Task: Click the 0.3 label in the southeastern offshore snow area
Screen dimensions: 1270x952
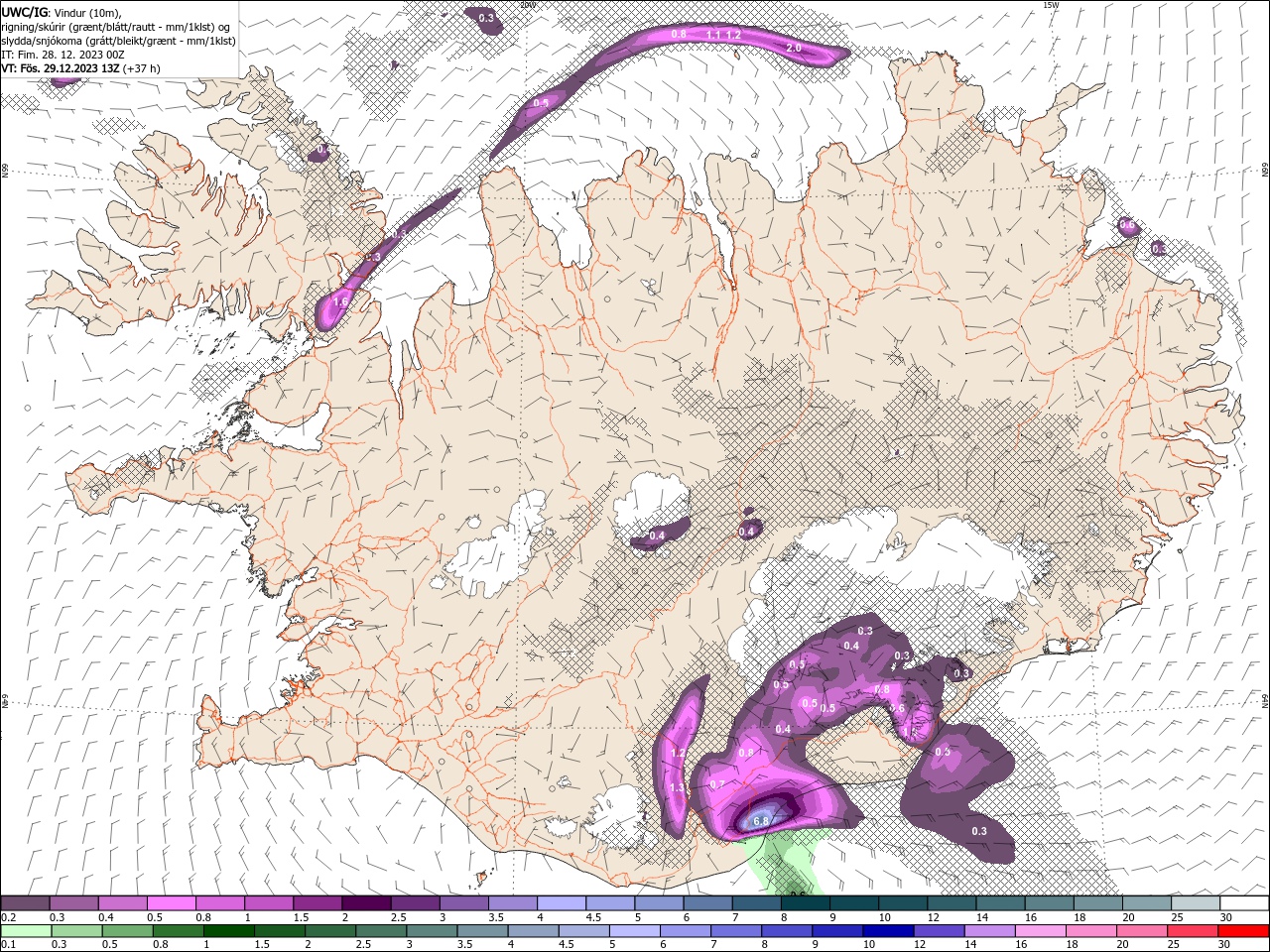Action: click(979, 831)
